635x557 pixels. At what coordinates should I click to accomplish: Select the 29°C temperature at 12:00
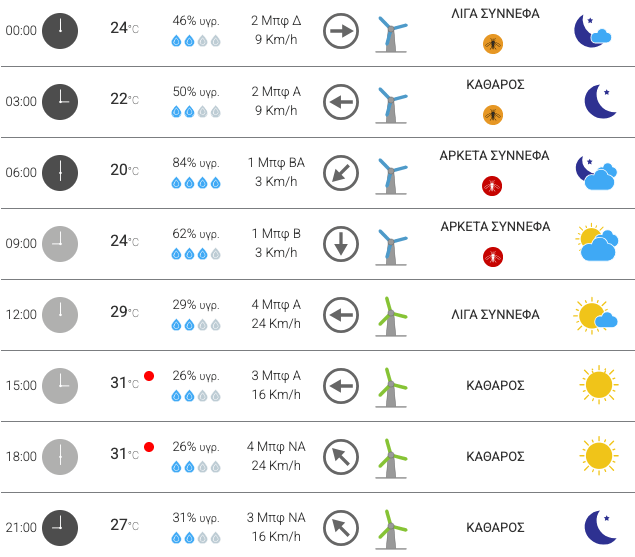(124, 312)
